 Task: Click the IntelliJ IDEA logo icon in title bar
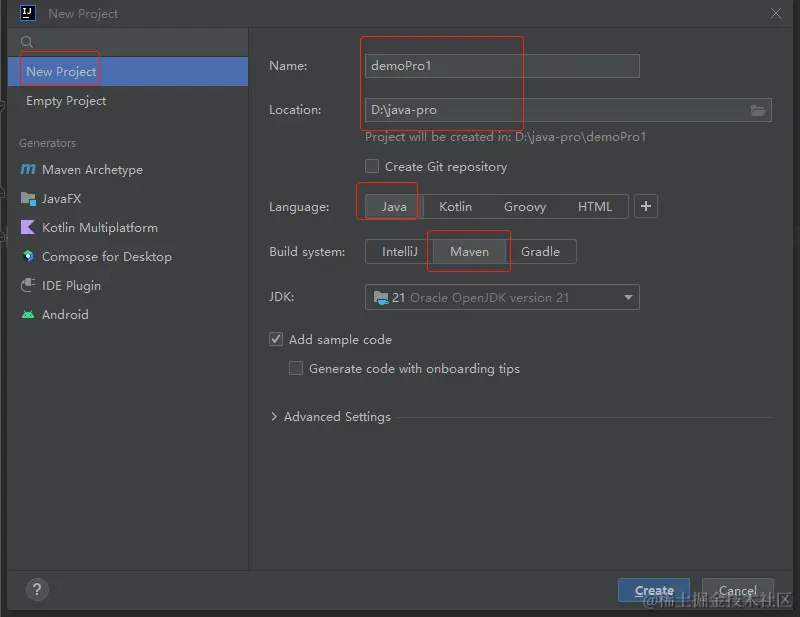pos(28,13)
